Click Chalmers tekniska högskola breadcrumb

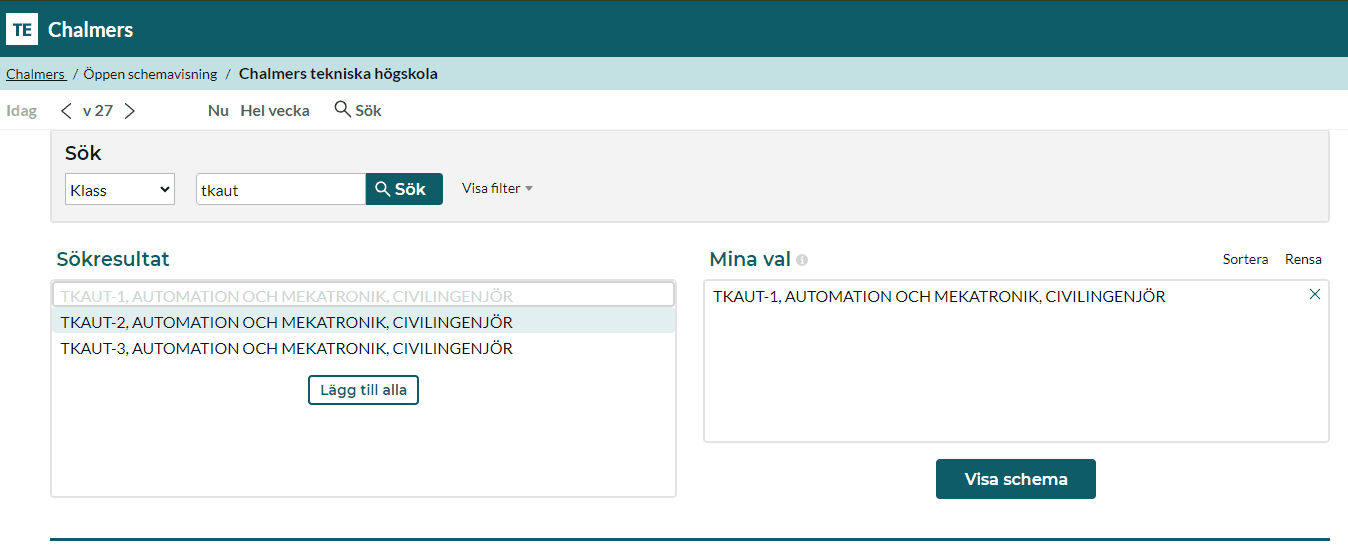coord(338,74)
